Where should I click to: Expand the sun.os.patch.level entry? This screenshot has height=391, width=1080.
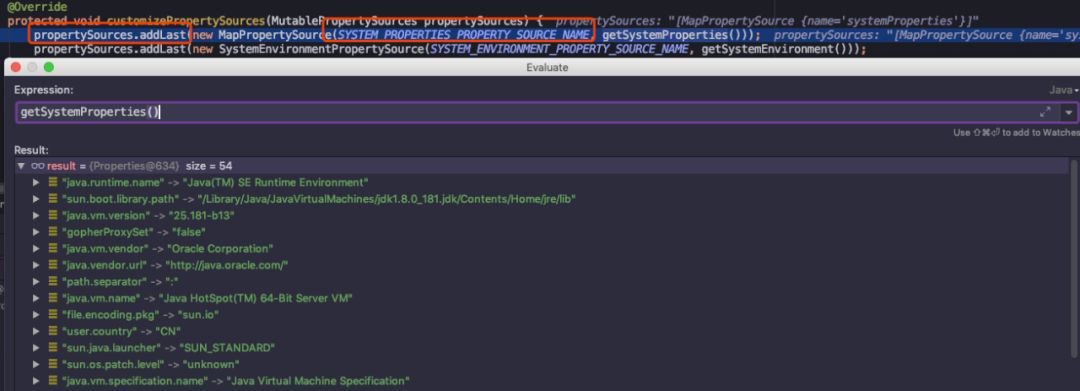tap(36, 364)
